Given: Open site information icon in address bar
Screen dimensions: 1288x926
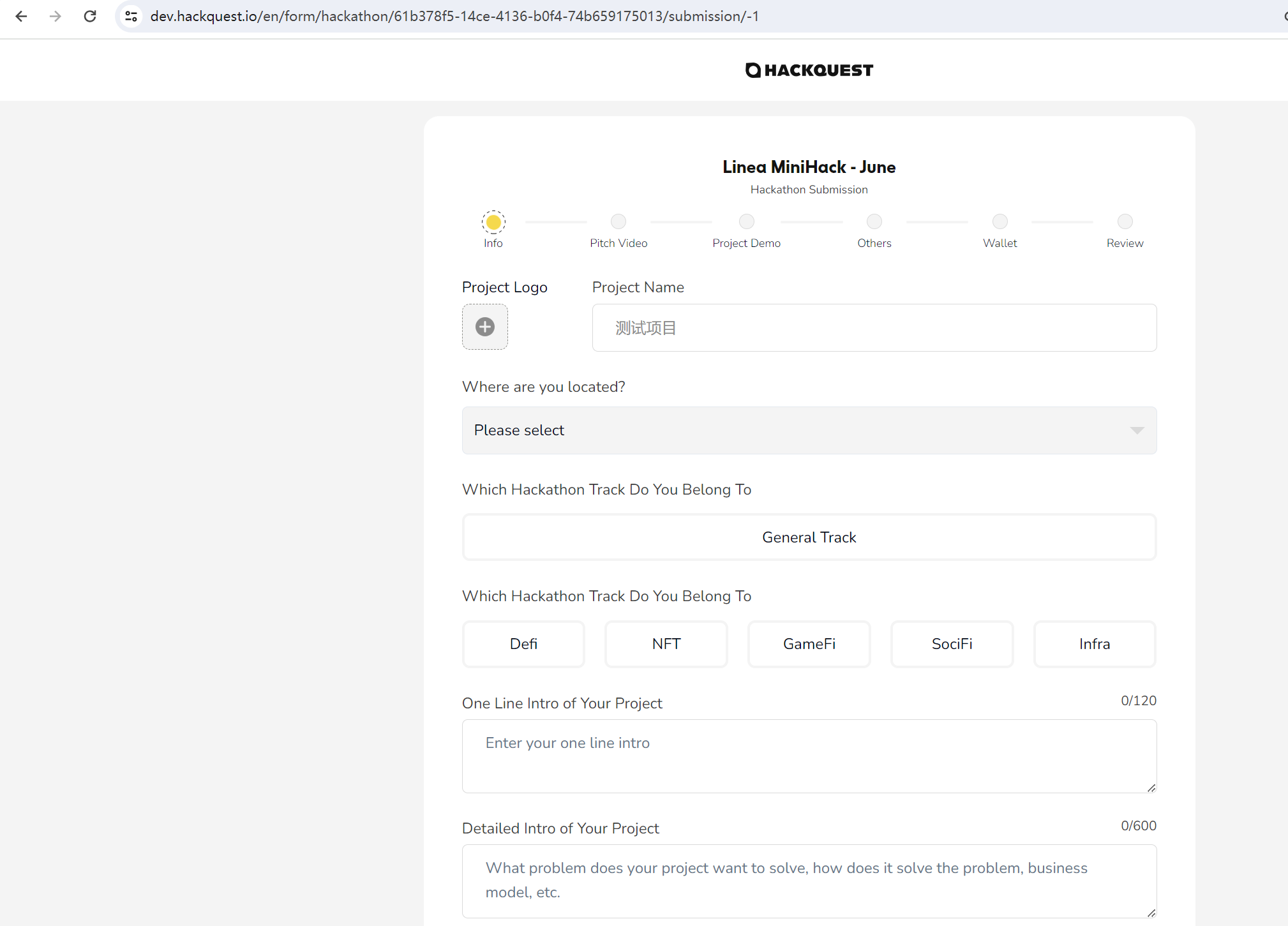Looking at the screenshot, I should pyautogui.click(x=131, y=16).
